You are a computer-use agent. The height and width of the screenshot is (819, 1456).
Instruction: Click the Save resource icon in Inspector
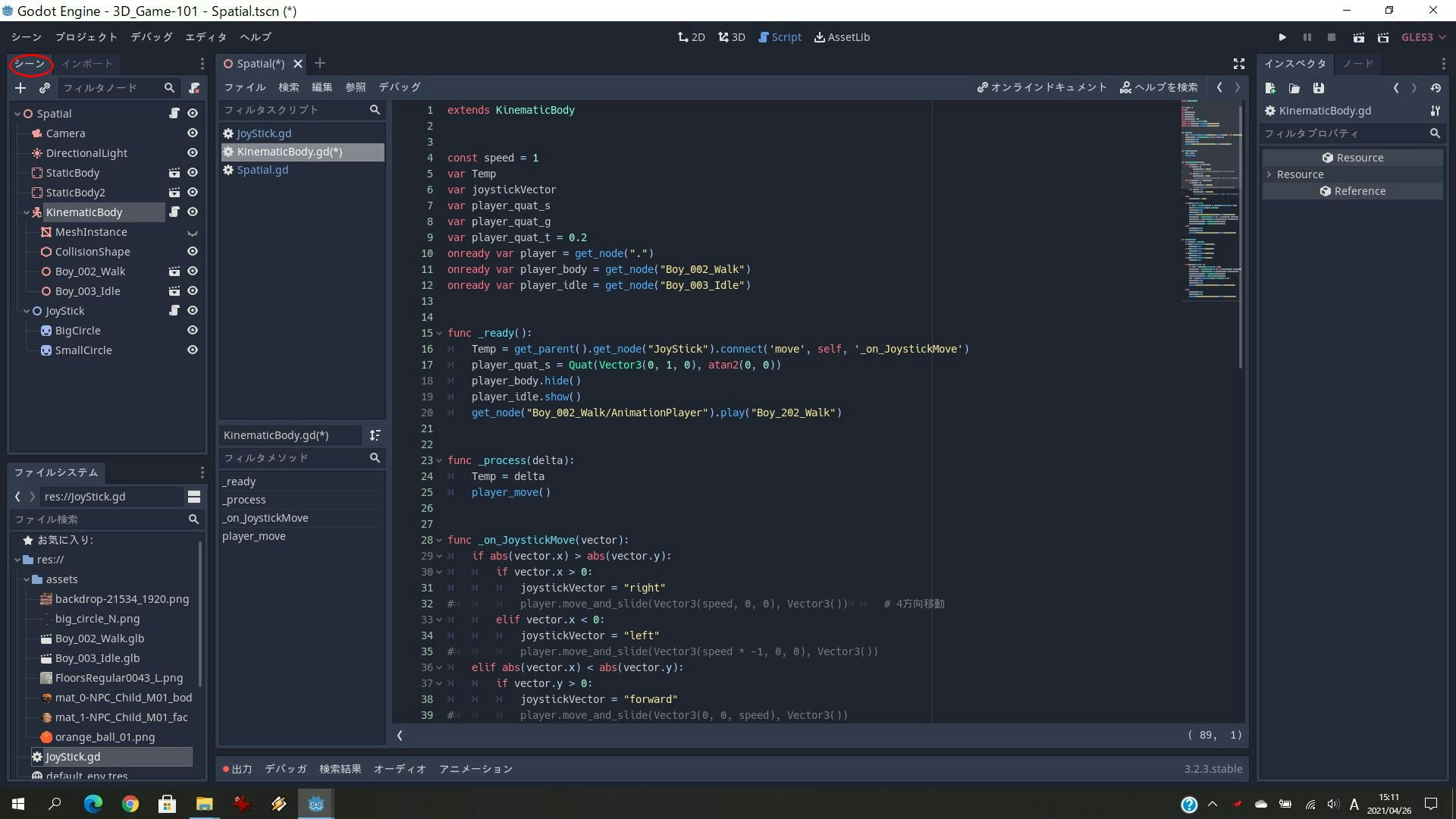pos(1319,88)
